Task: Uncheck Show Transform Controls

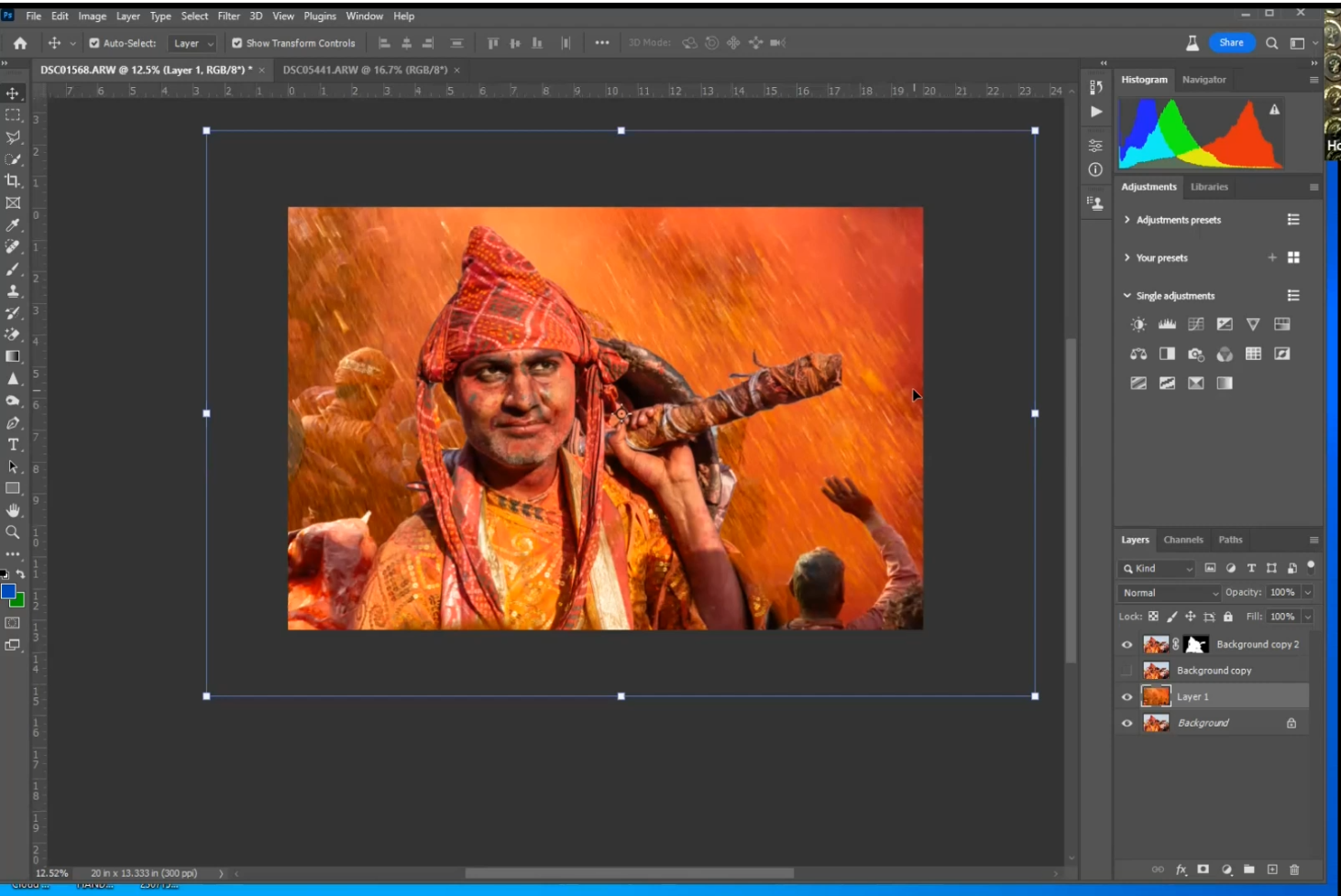Action: (x=237, y=43)
